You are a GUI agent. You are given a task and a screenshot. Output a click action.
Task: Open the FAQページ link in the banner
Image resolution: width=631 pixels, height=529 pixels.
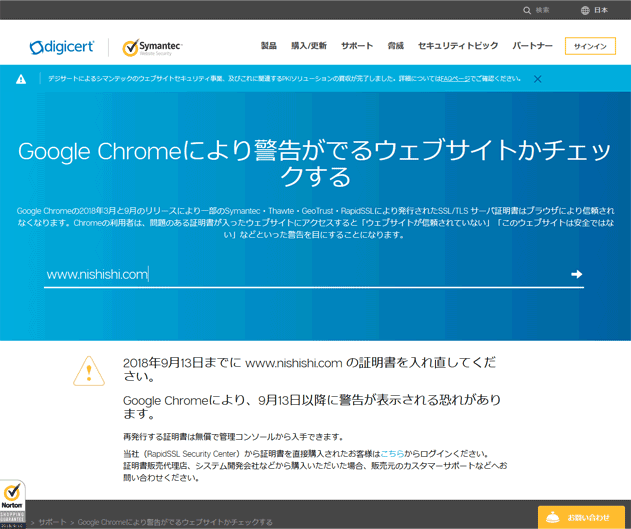pyautogui.click(x=455, y=79)
